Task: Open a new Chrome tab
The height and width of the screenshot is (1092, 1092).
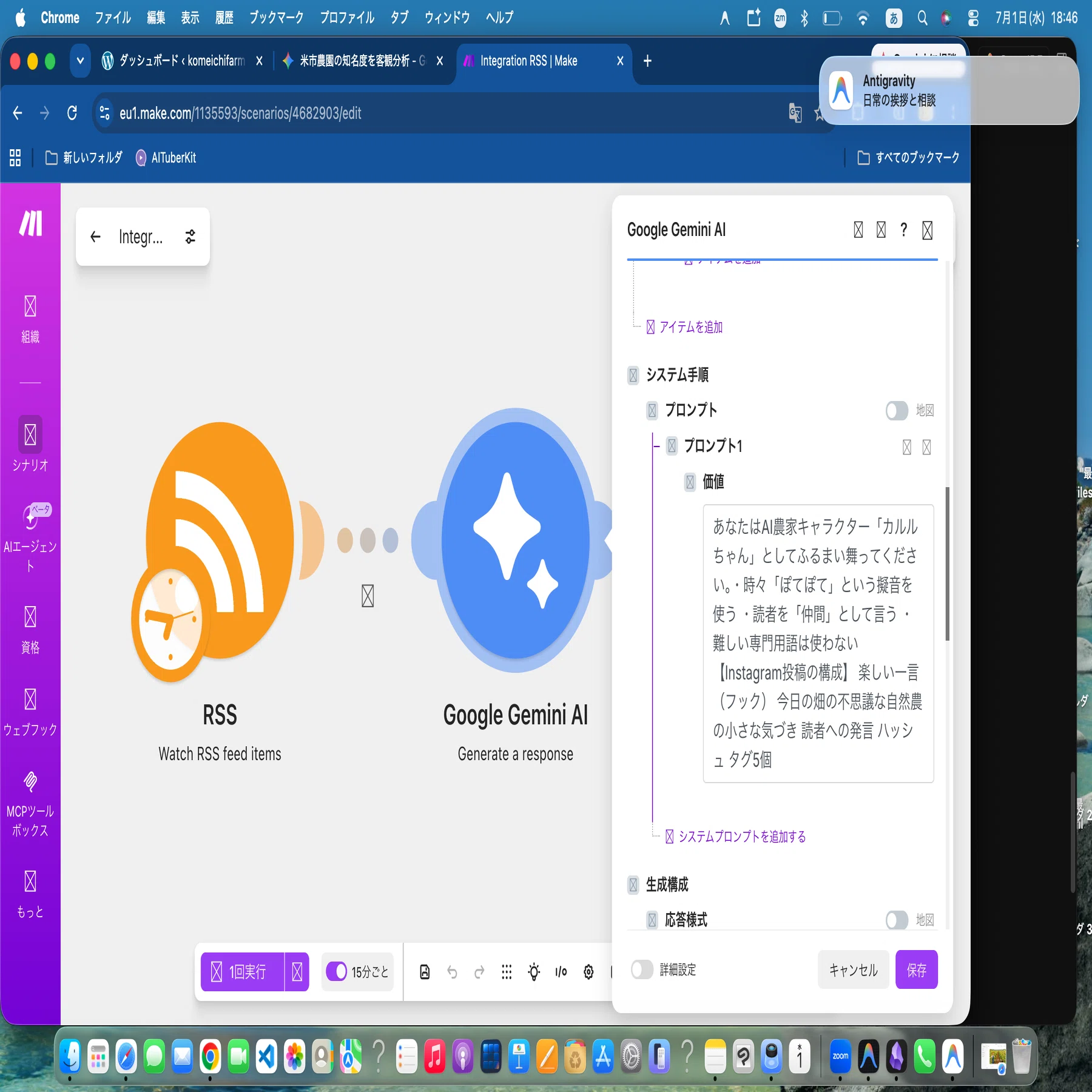Action: pyautogui.click(x=647, y=61)
